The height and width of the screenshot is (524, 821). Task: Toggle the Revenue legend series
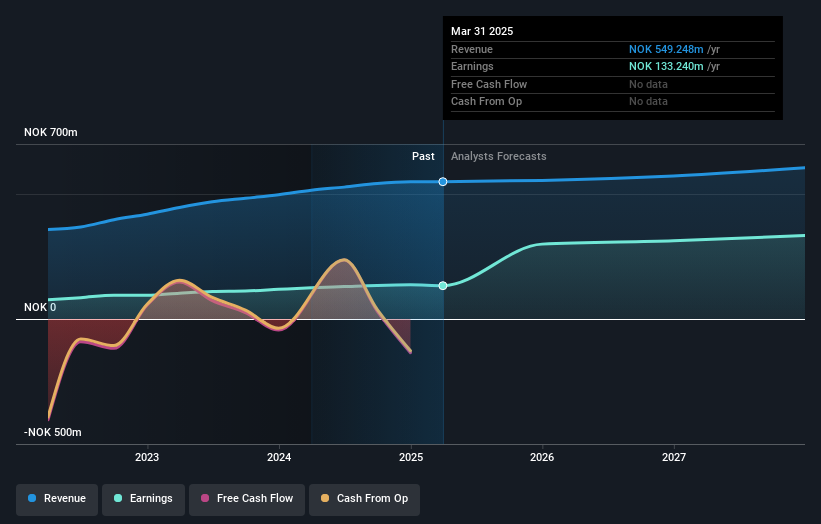pos(57,499)
